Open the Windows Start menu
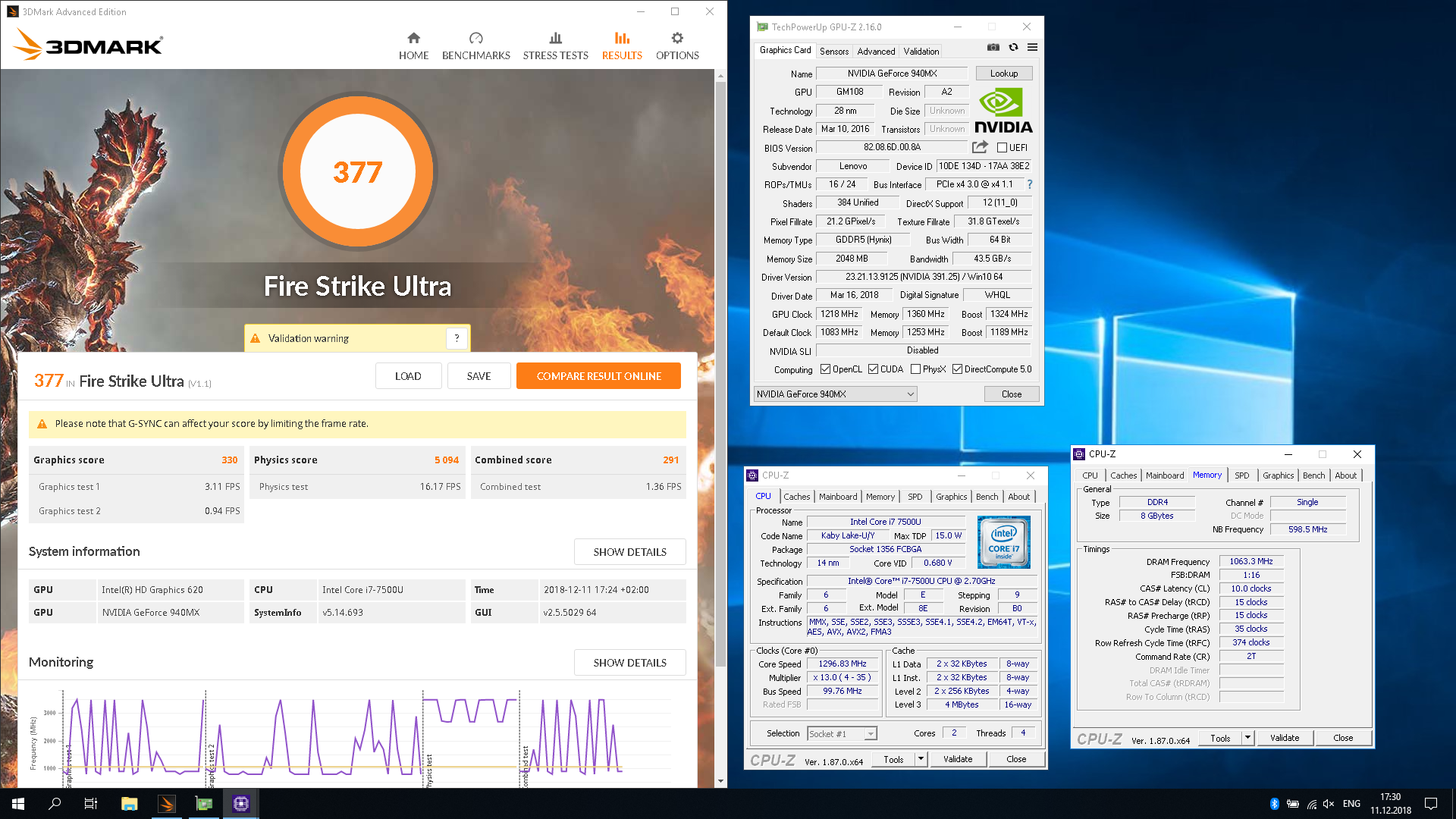 pos(18,804)
